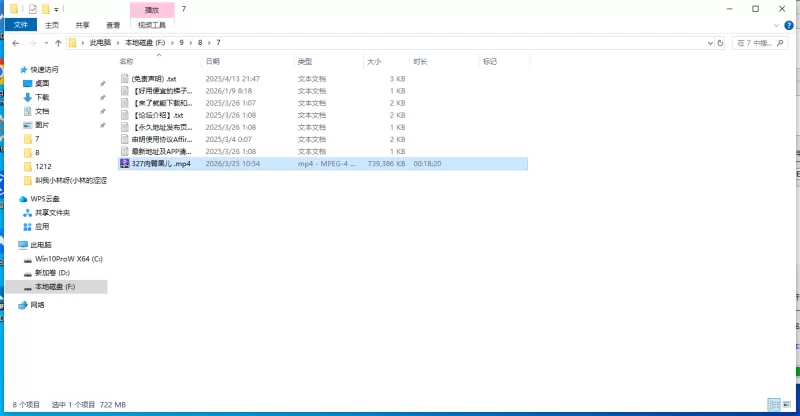Switch to the 查看 ribbon tab
Viewport: 800px width, 416px height.
tap(113, 25)
